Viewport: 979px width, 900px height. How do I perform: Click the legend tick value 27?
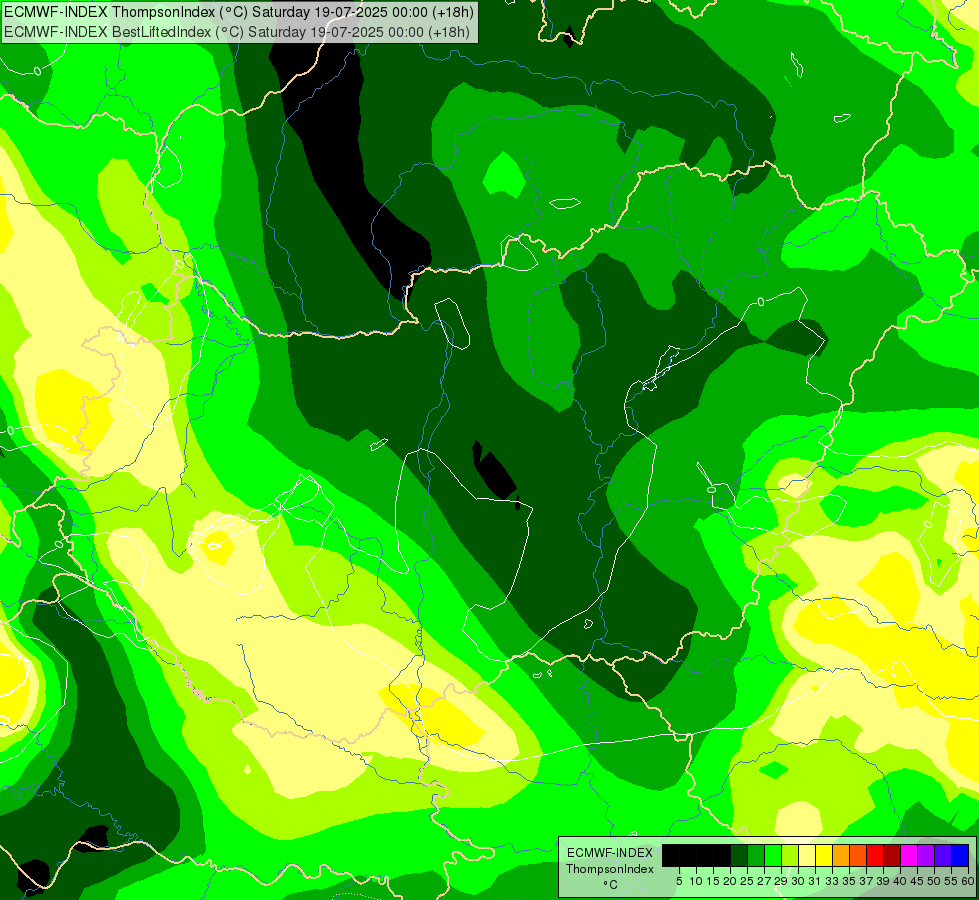(764, 881)
